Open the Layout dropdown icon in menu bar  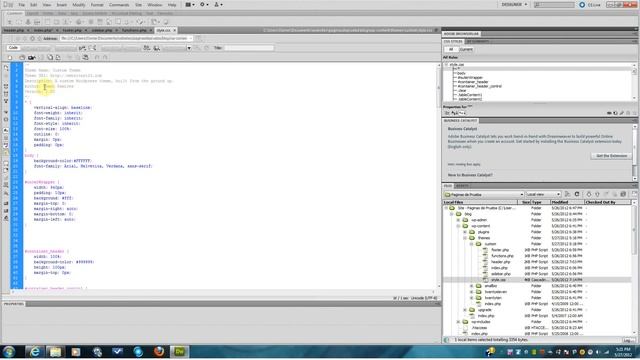(190, 5)
